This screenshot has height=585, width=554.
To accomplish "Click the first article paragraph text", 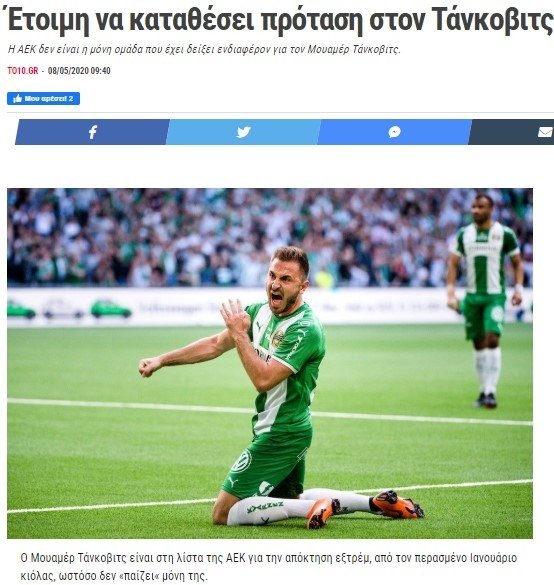I will point(269,567).
